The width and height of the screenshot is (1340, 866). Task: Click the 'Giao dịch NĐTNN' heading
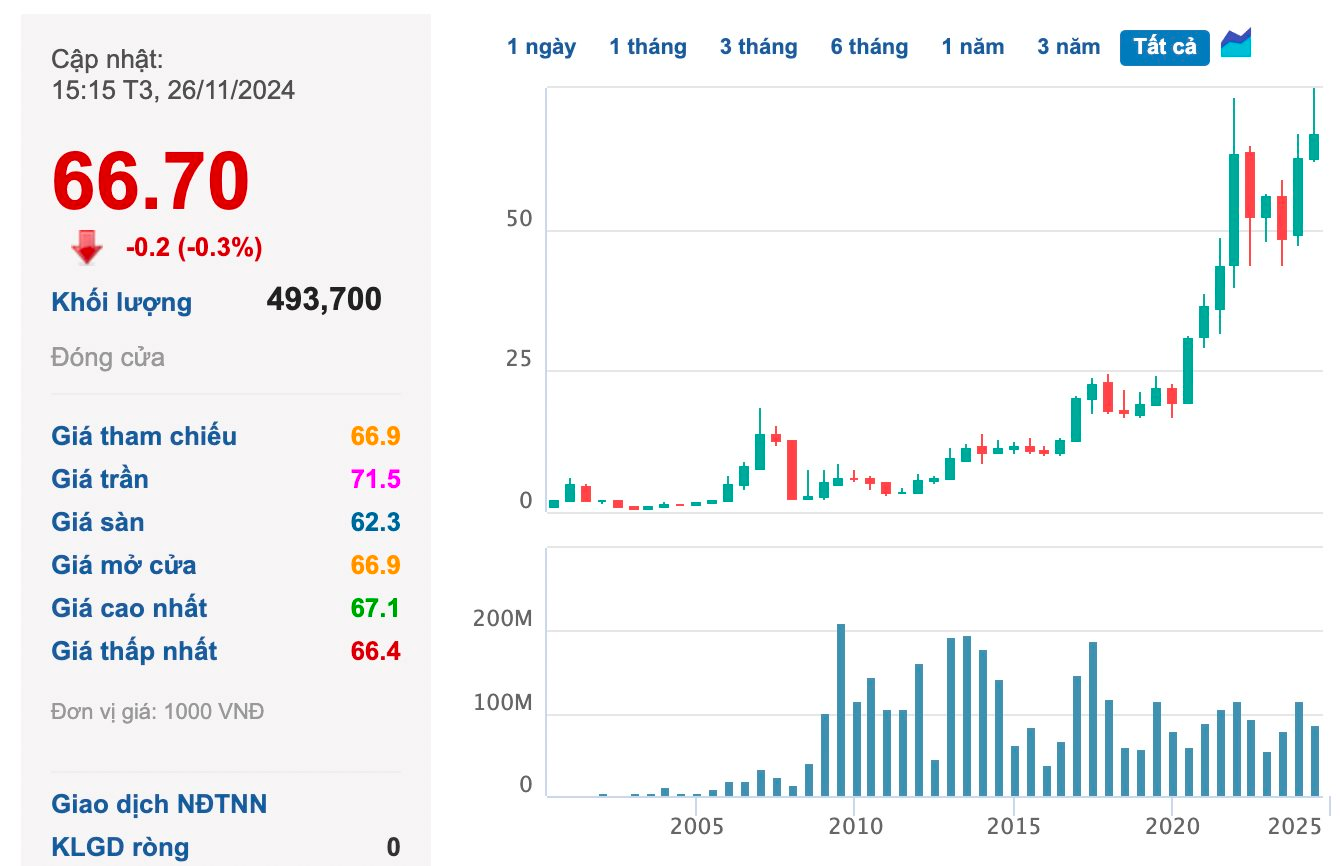[x=159, y=804]
